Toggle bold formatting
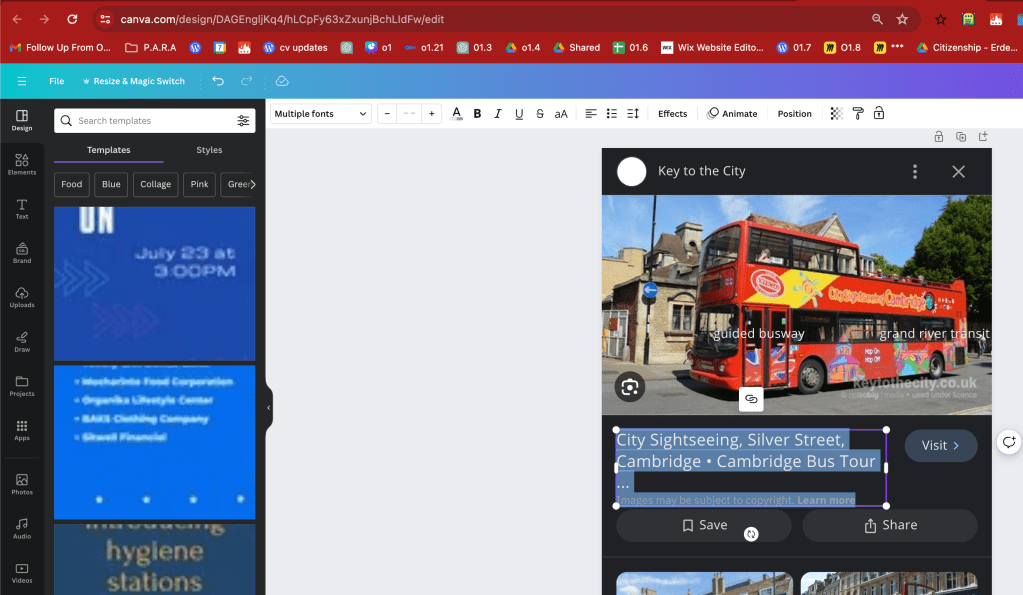This screenshot has width=1023, height=595. (477, 114)
